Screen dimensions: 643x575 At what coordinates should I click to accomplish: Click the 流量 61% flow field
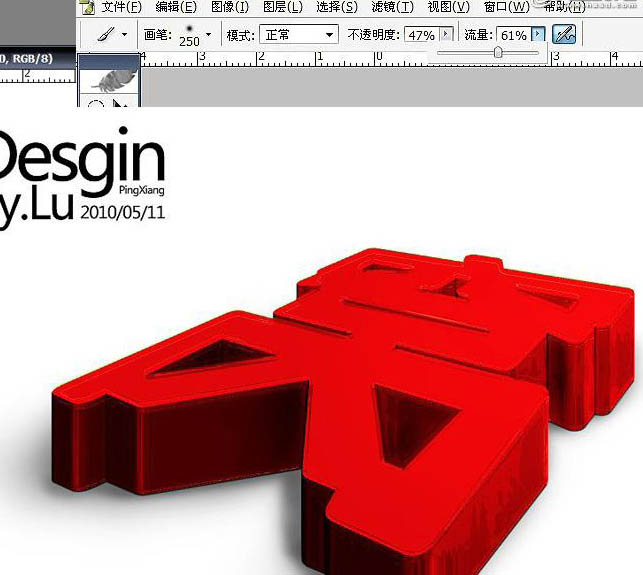(x=514, y=35)
